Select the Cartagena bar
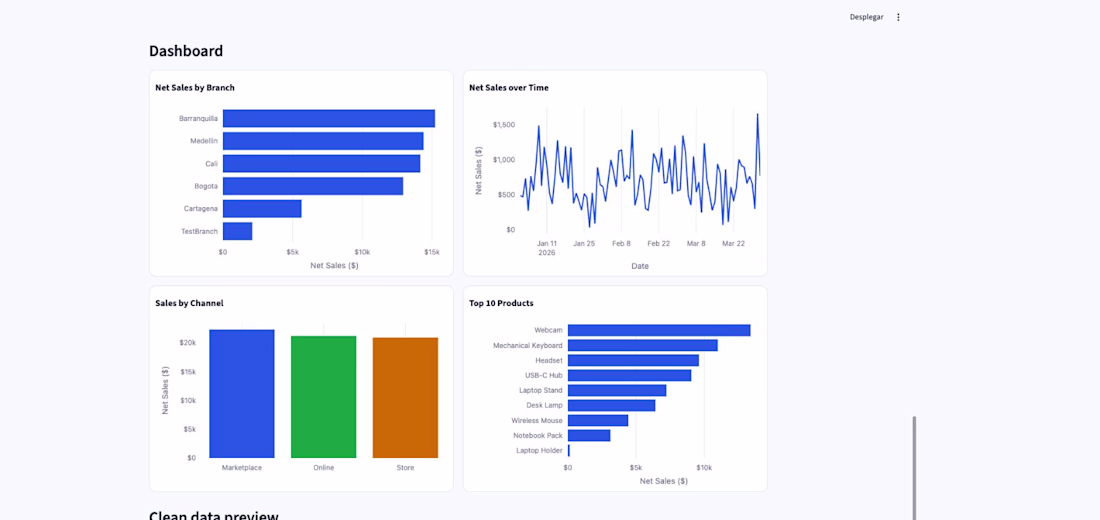Screen dimensions: 1100x520 262,208
